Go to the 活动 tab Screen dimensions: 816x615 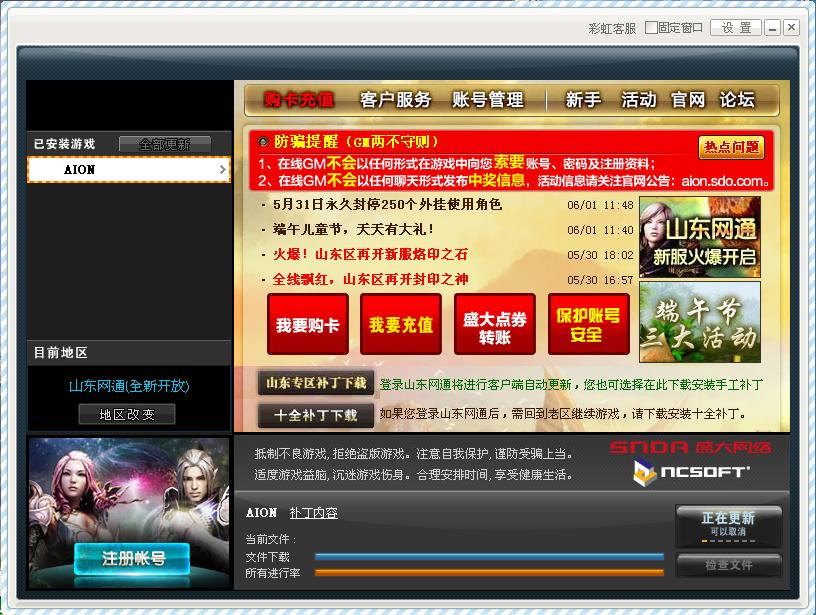[x=639, y=99]
